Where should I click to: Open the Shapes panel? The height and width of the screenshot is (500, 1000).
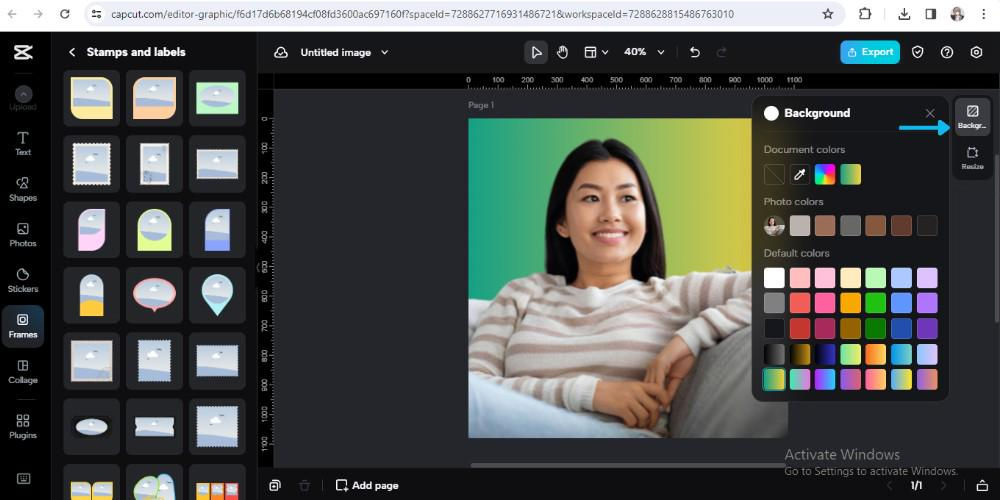(23, 189)
